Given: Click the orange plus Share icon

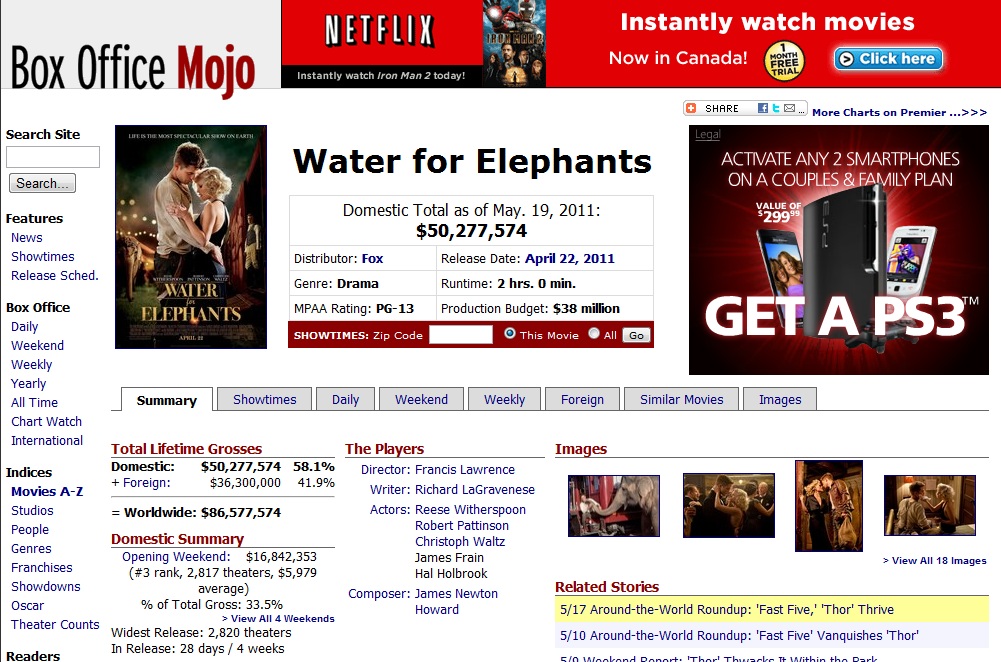Looking at the screenshot, I should coord(691,108).
